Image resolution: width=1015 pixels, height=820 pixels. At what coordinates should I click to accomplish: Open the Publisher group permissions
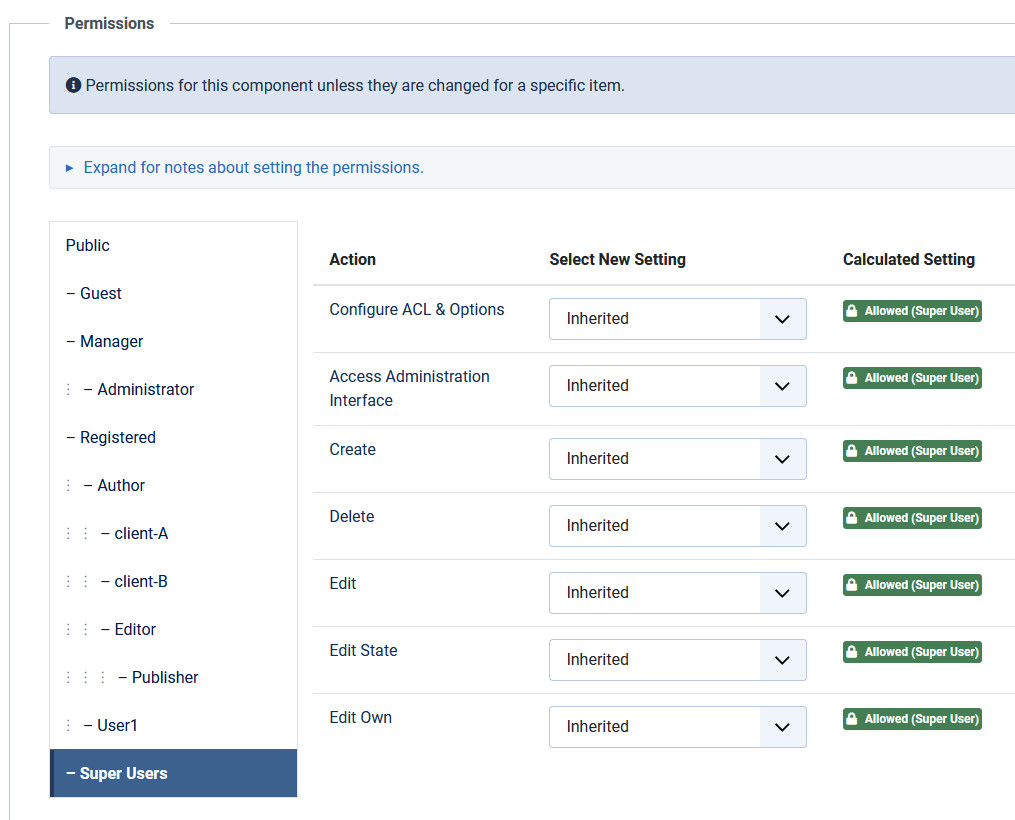click(x=164, y=678)
